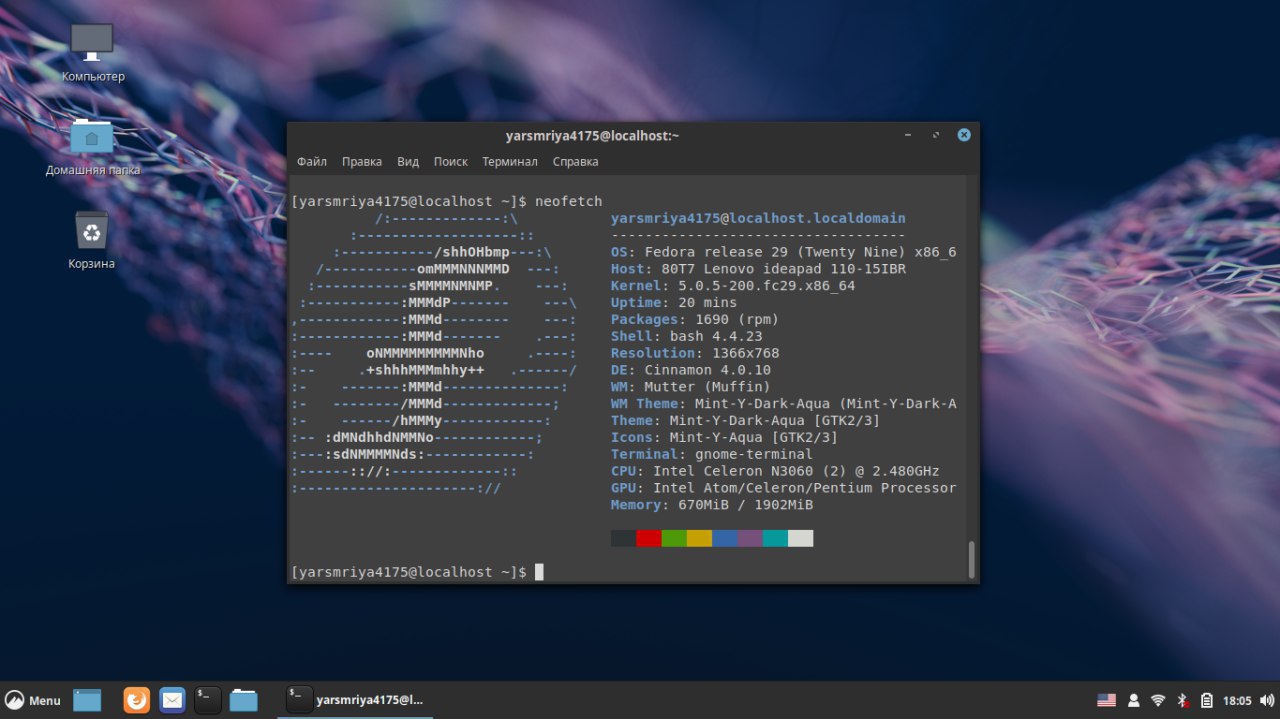
Task: Click the show desktop panel icon
Action: pyautogui.click(x=87, y=700)
